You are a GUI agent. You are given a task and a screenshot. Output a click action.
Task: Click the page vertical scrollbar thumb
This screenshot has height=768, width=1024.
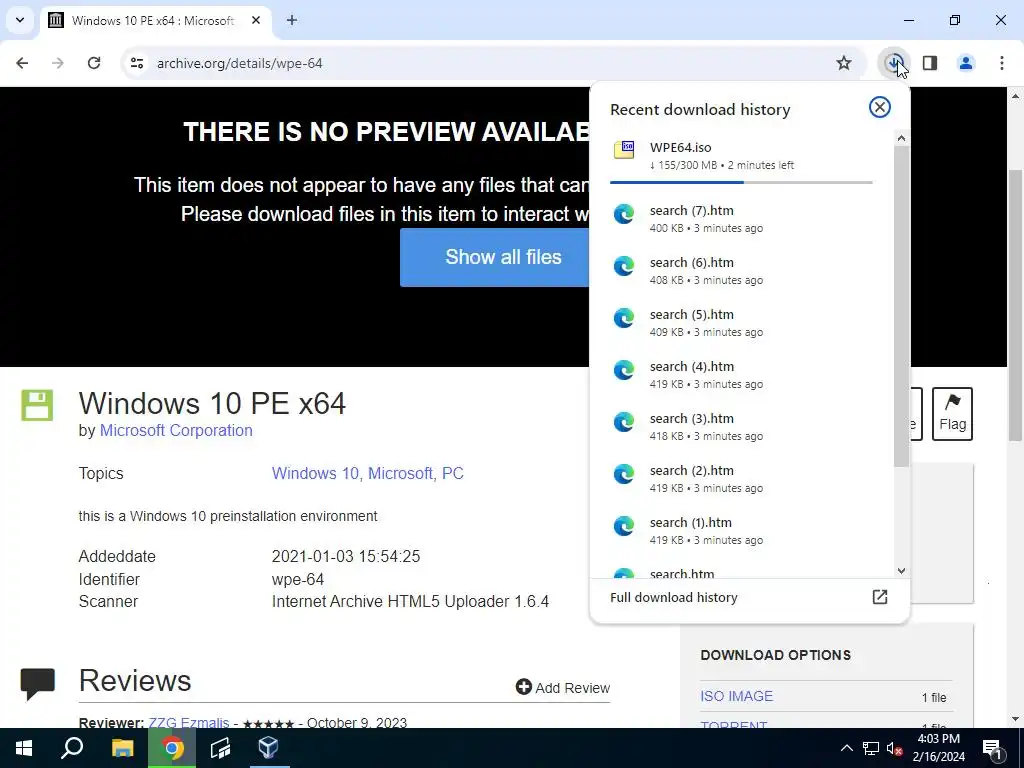1016,305
